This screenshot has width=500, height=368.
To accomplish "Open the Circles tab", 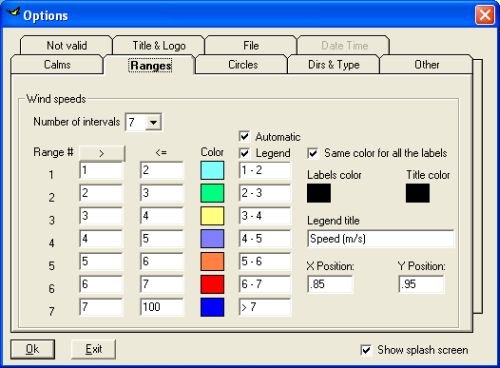I will (x=243, y=64).
